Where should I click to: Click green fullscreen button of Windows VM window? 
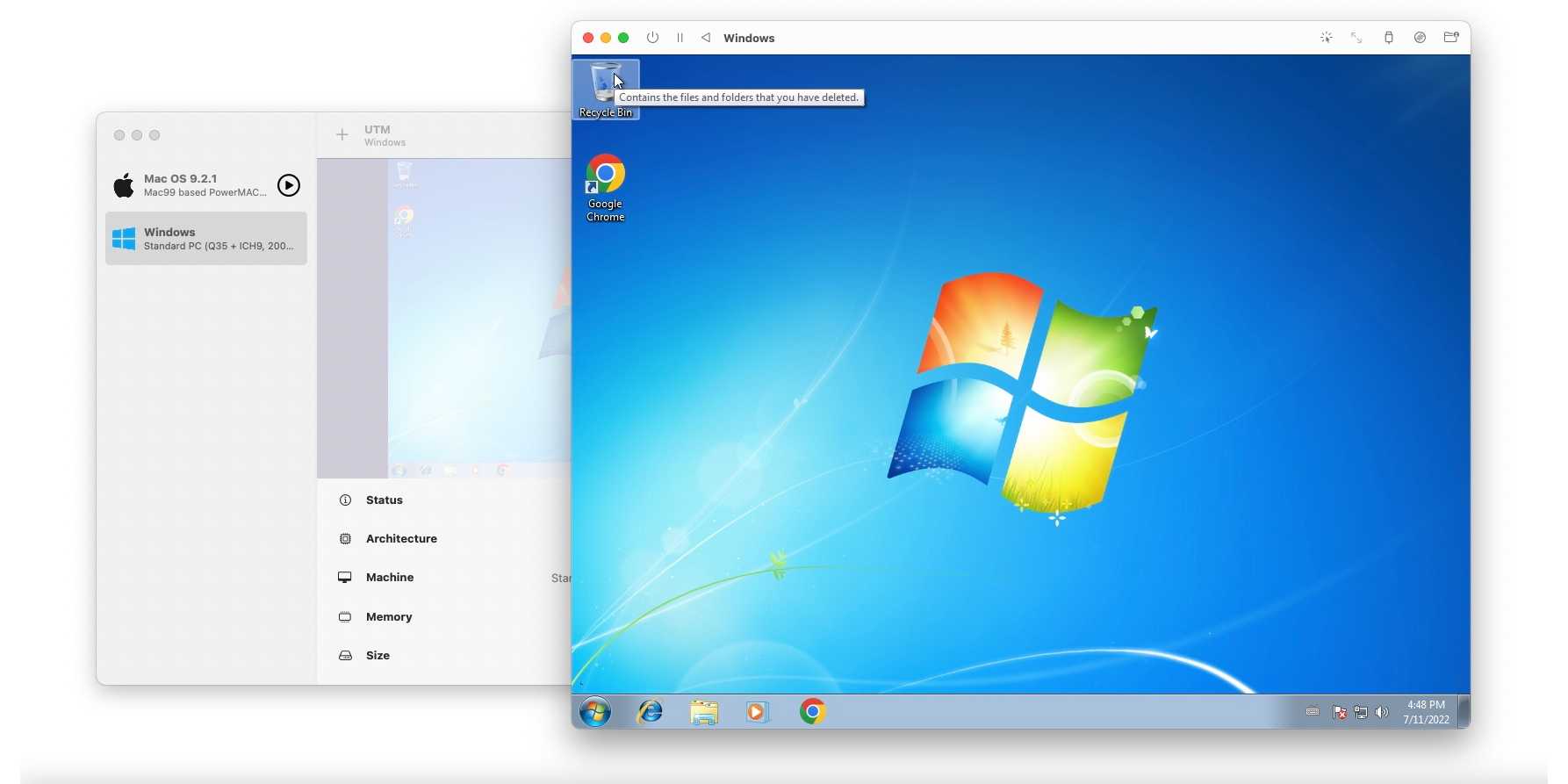click(623, 38)
